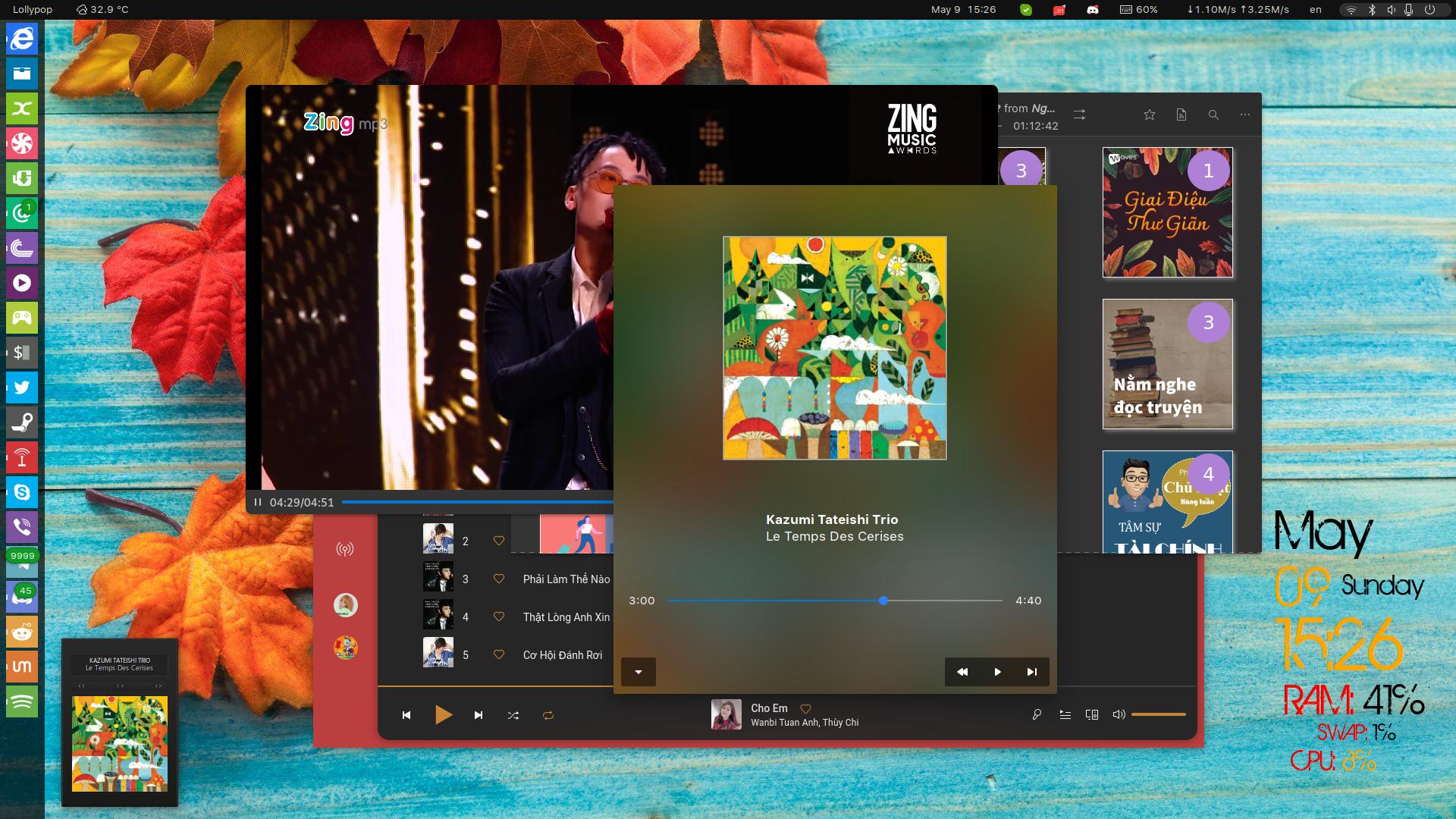Adjust Lollypop track position slider
1456x819 pixels.
coord(834,601)
